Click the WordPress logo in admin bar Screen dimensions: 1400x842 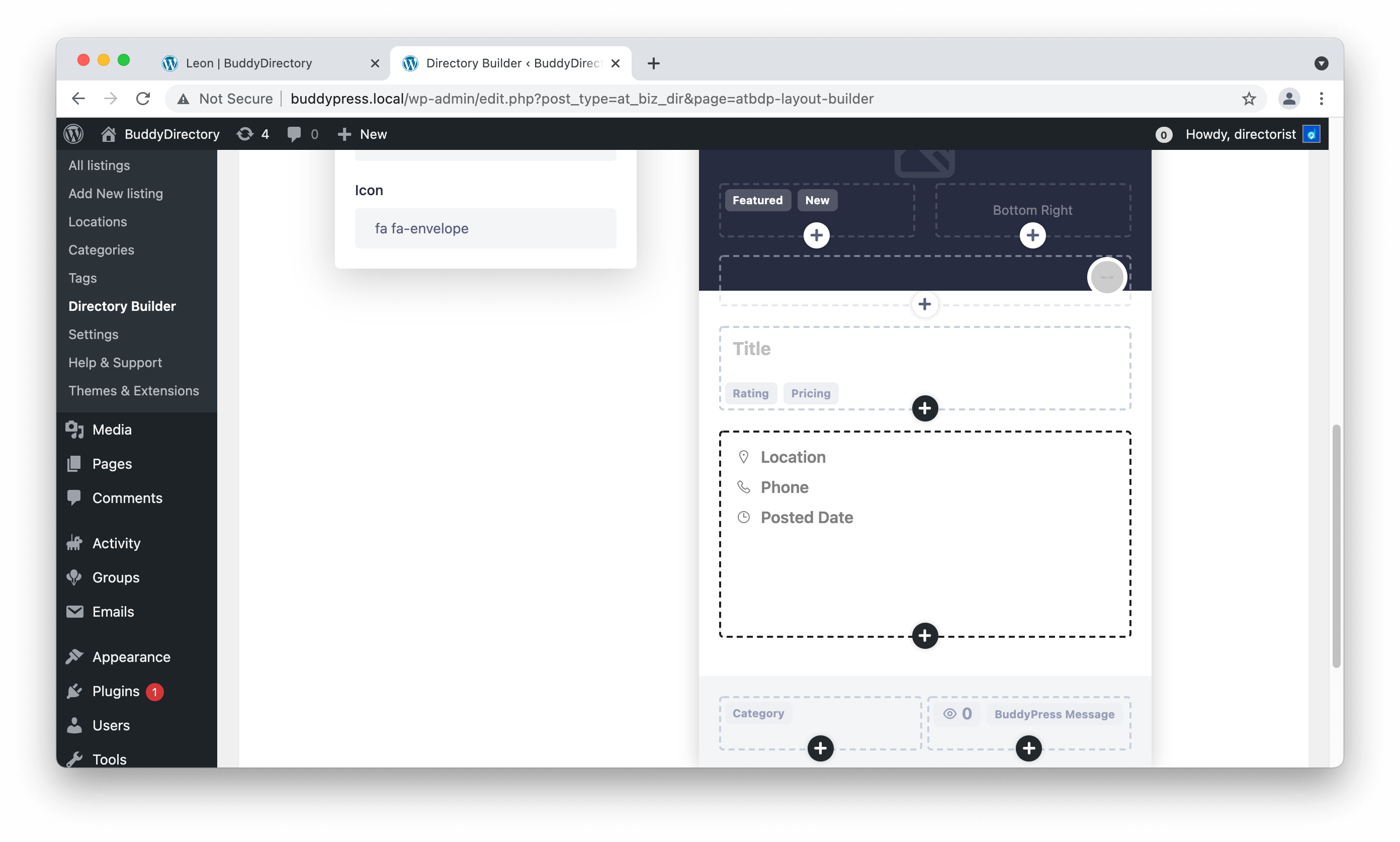point(74,134)
